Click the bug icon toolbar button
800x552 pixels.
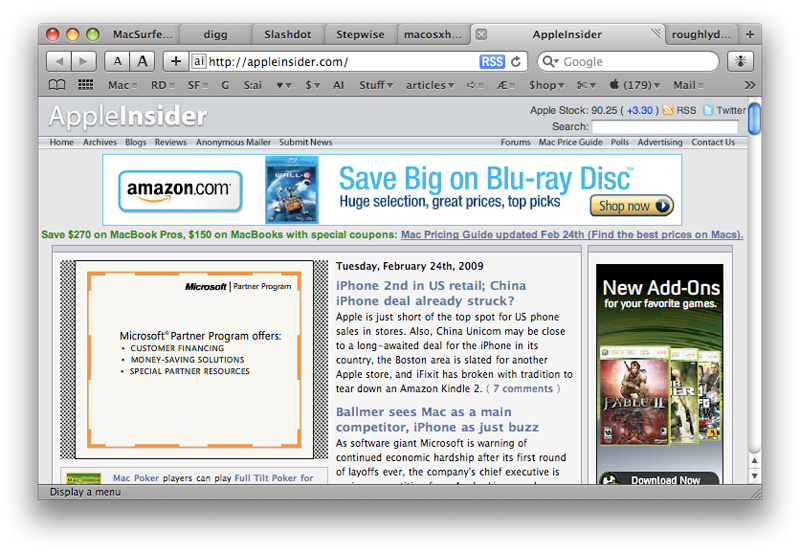740,62
